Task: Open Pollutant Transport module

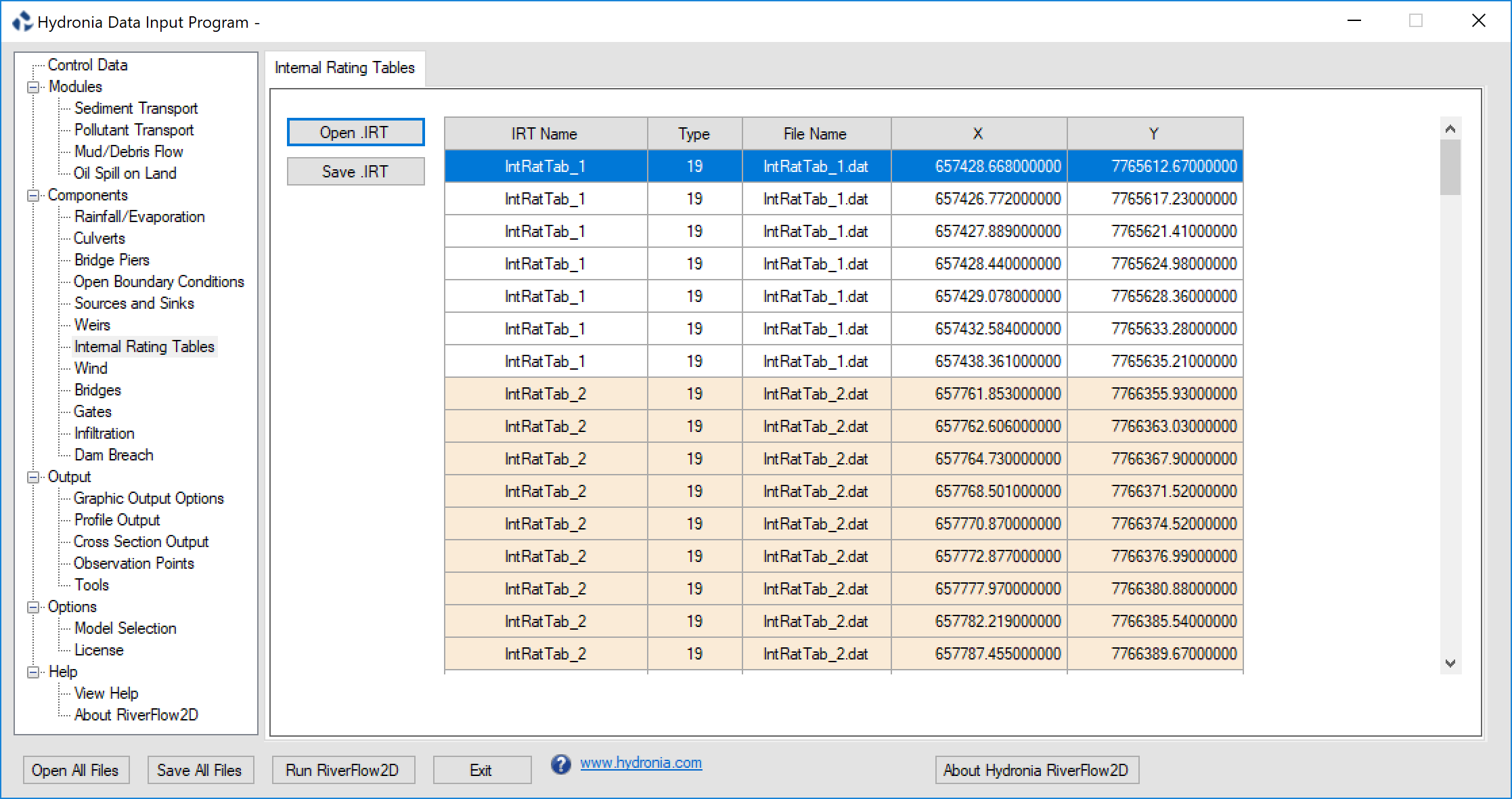Action: pos(134,130)
